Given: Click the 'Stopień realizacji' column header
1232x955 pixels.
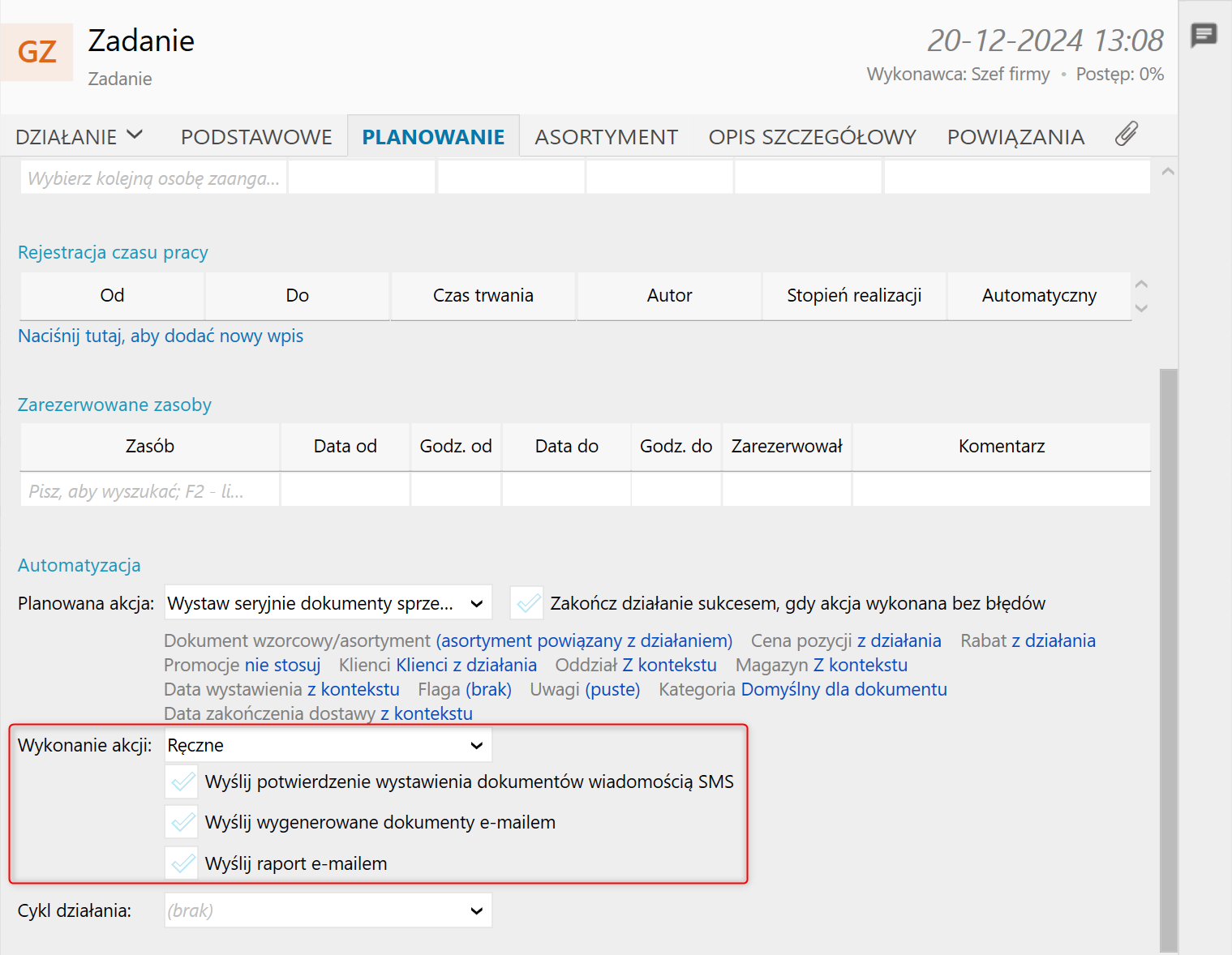Looking at the screenshot, I should (x=854, y=295).
